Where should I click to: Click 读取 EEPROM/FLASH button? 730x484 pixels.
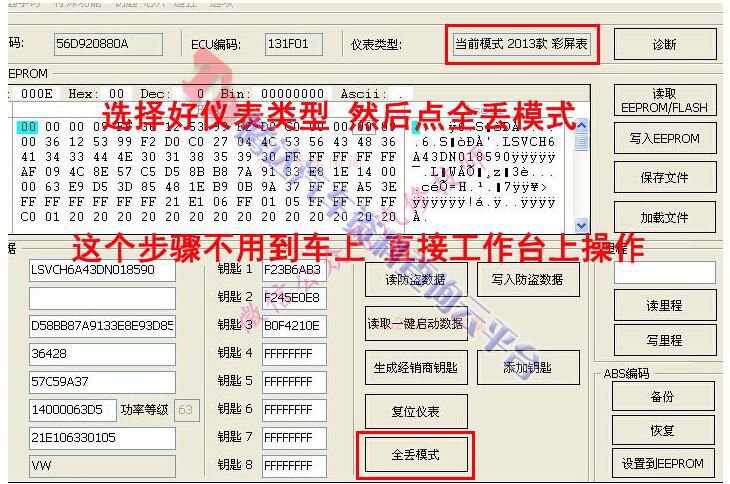tap(665, 101)
